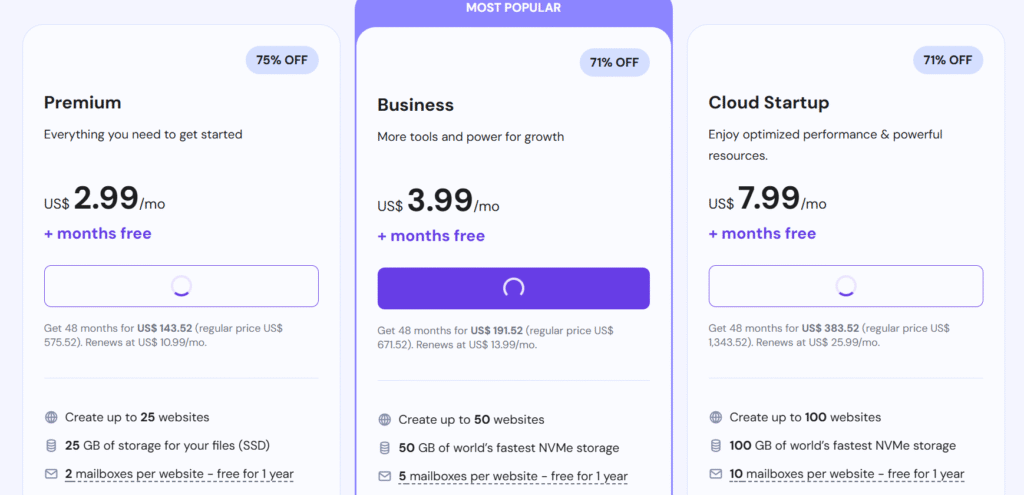Screen dimensions: 1024x495
Task: Click the globe icon in the Business plan
Action: pos(385,420)
